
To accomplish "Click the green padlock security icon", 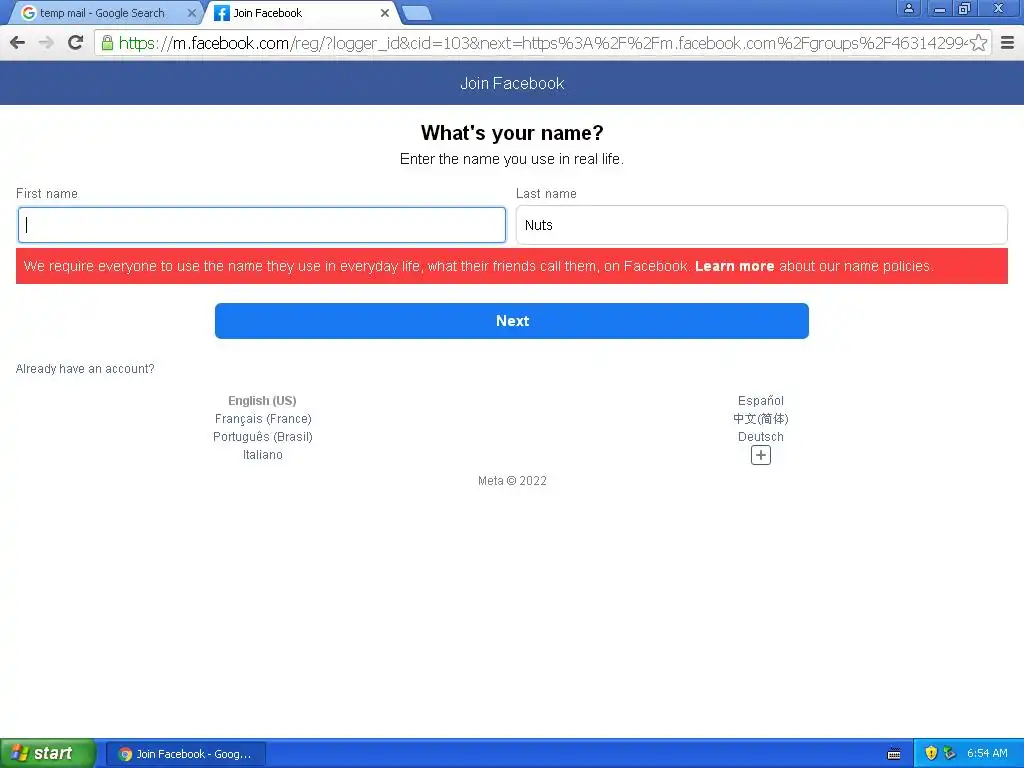I will (x=107, y=43).
